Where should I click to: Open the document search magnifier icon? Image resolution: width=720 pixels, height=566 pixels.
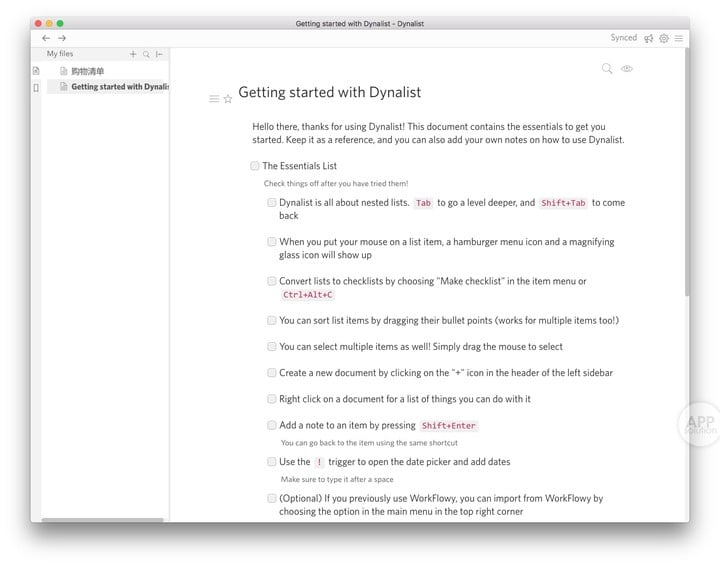pos(607,69)
